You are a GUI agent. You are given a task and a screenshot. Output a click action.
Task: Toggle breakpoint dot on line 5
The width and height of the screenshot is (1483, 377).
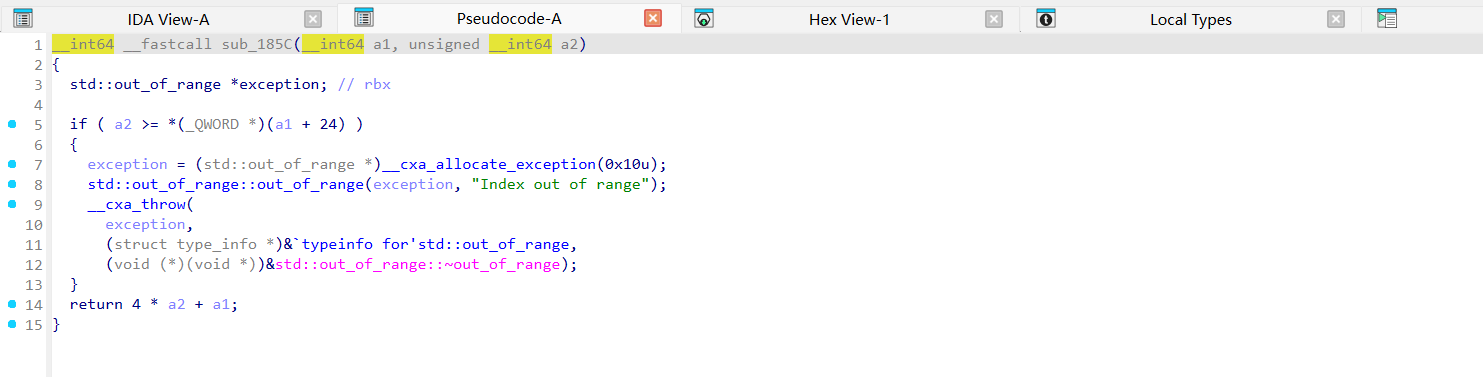[12, 124]
